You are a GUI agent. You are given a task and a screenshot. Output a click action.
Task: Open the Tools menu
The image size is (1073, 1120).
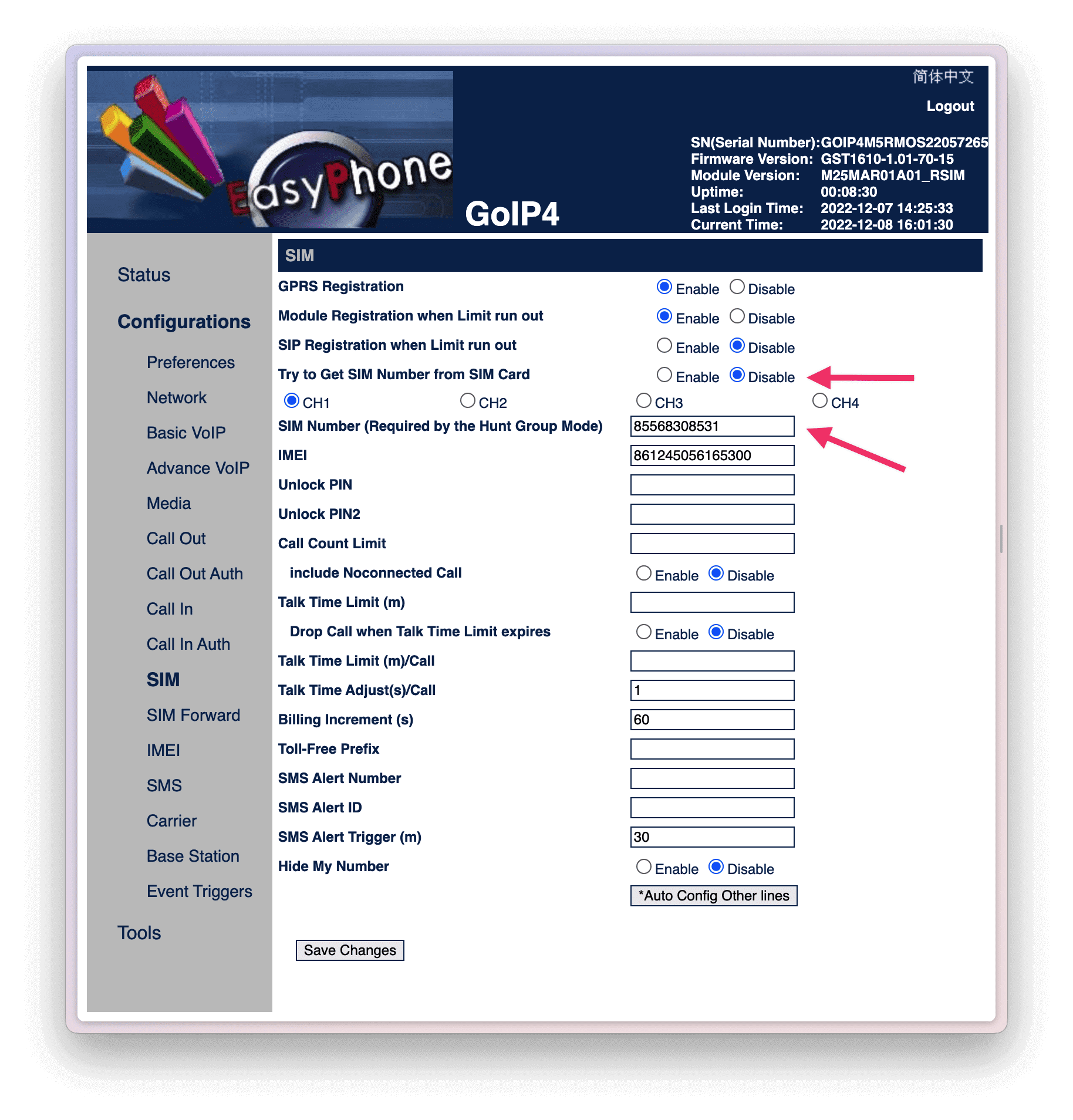[139, 933]
